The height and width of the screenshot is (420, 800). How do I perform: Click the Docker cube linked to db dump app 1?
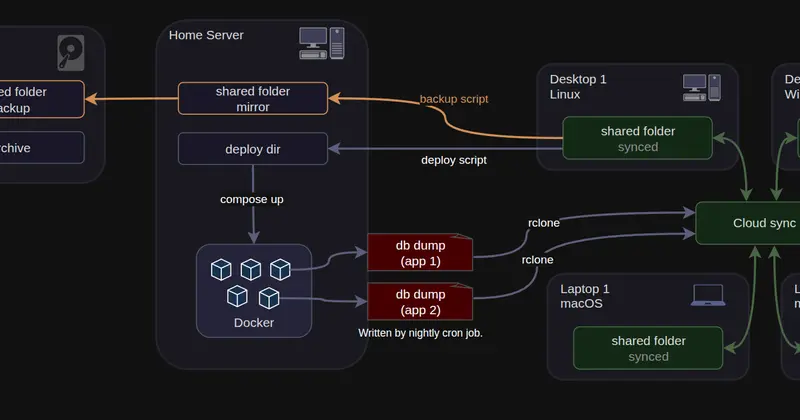[280, 269]
